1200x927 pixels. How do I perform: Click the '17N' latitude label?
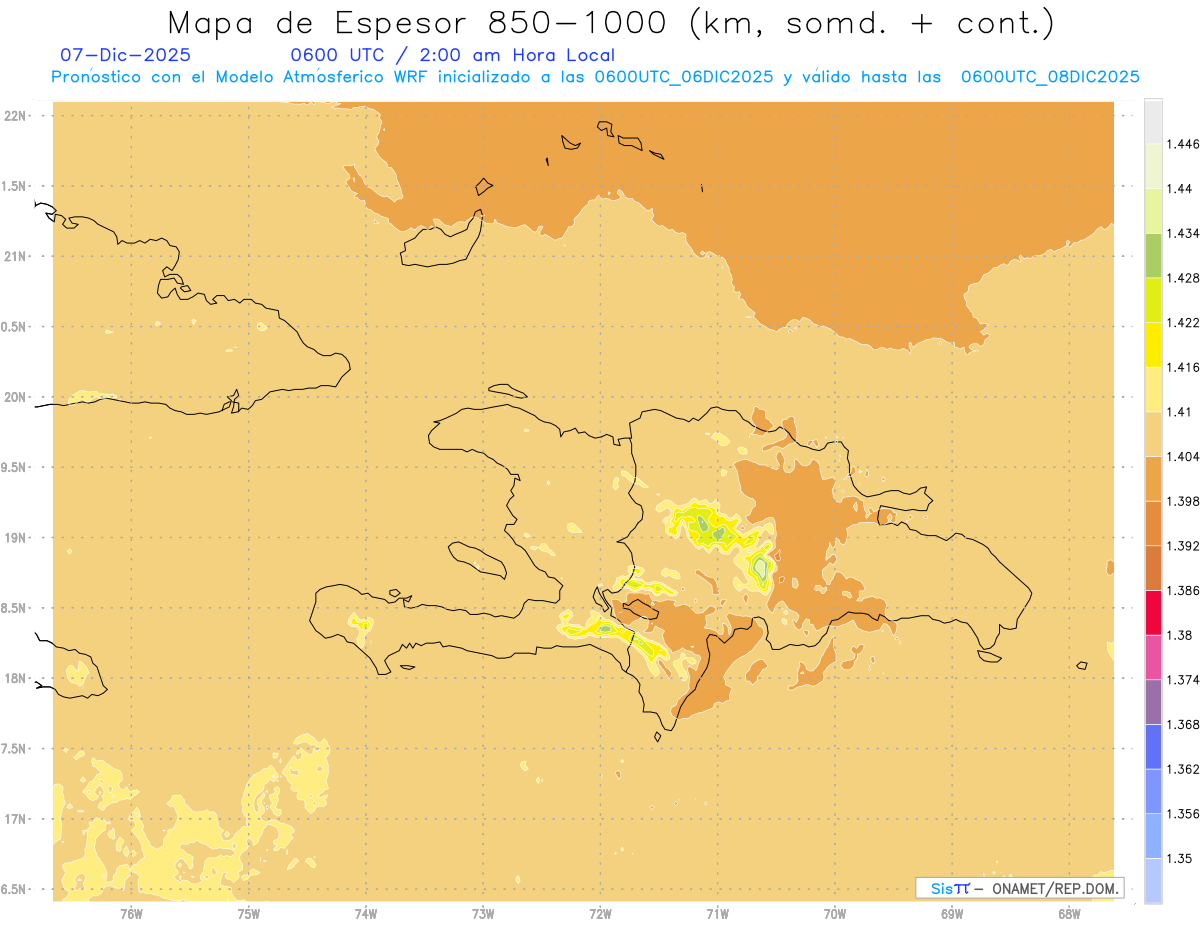pyautogui.click(x=15, y=819)
